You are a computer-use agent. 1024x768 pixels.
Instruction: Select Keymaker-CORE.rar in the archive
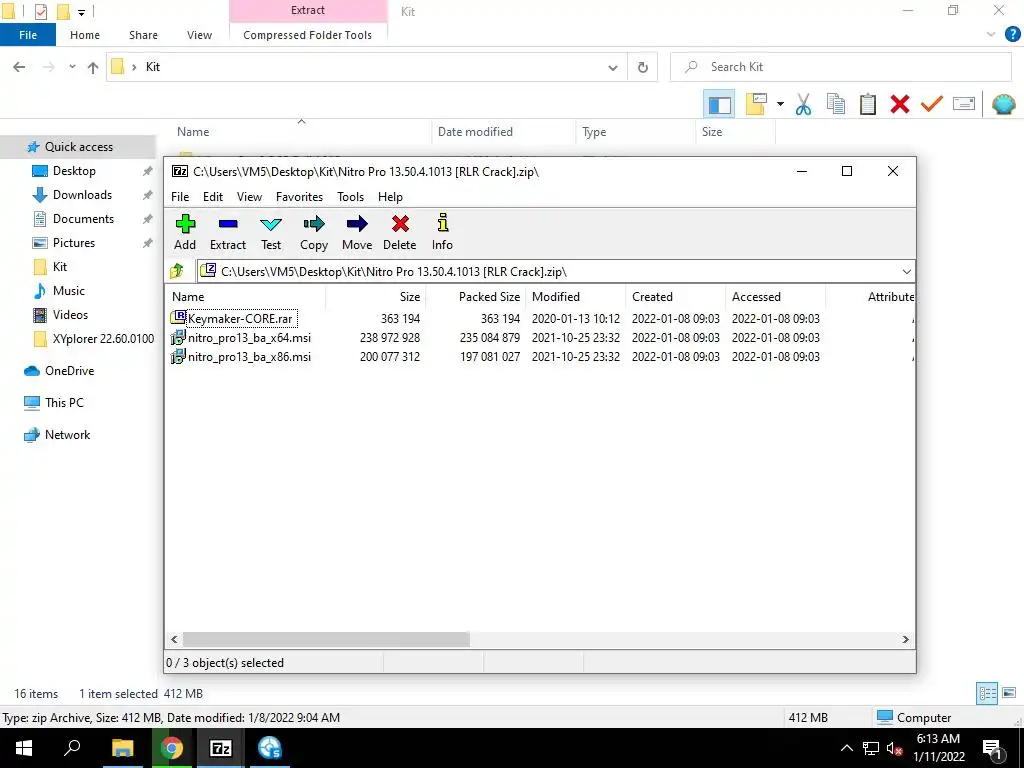click(x=240, y=319)
